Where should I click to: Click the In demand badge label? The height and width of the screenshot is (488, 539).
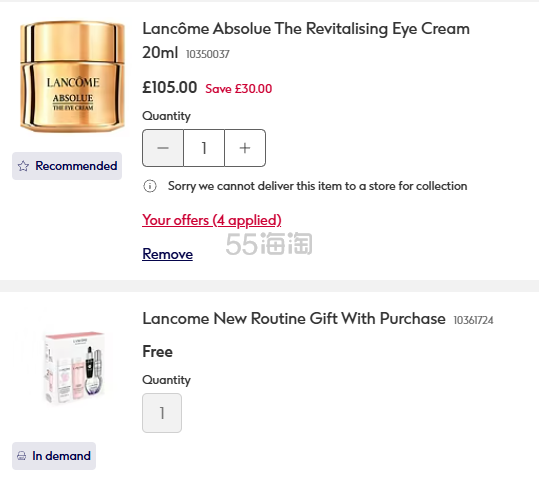pos(62,456)
